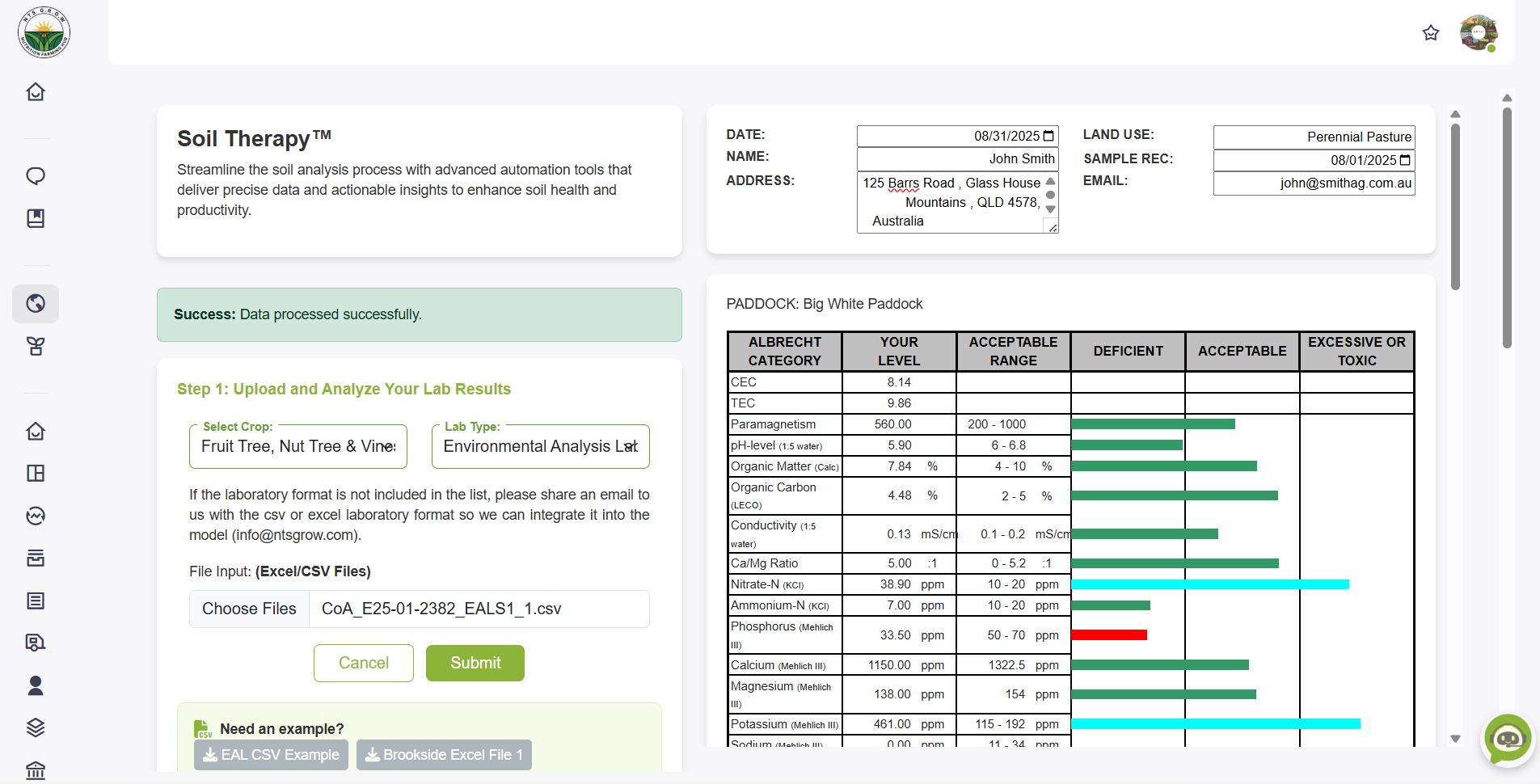
Task: Click the stacked layers icon in sidebar
Action: point(36,727)
